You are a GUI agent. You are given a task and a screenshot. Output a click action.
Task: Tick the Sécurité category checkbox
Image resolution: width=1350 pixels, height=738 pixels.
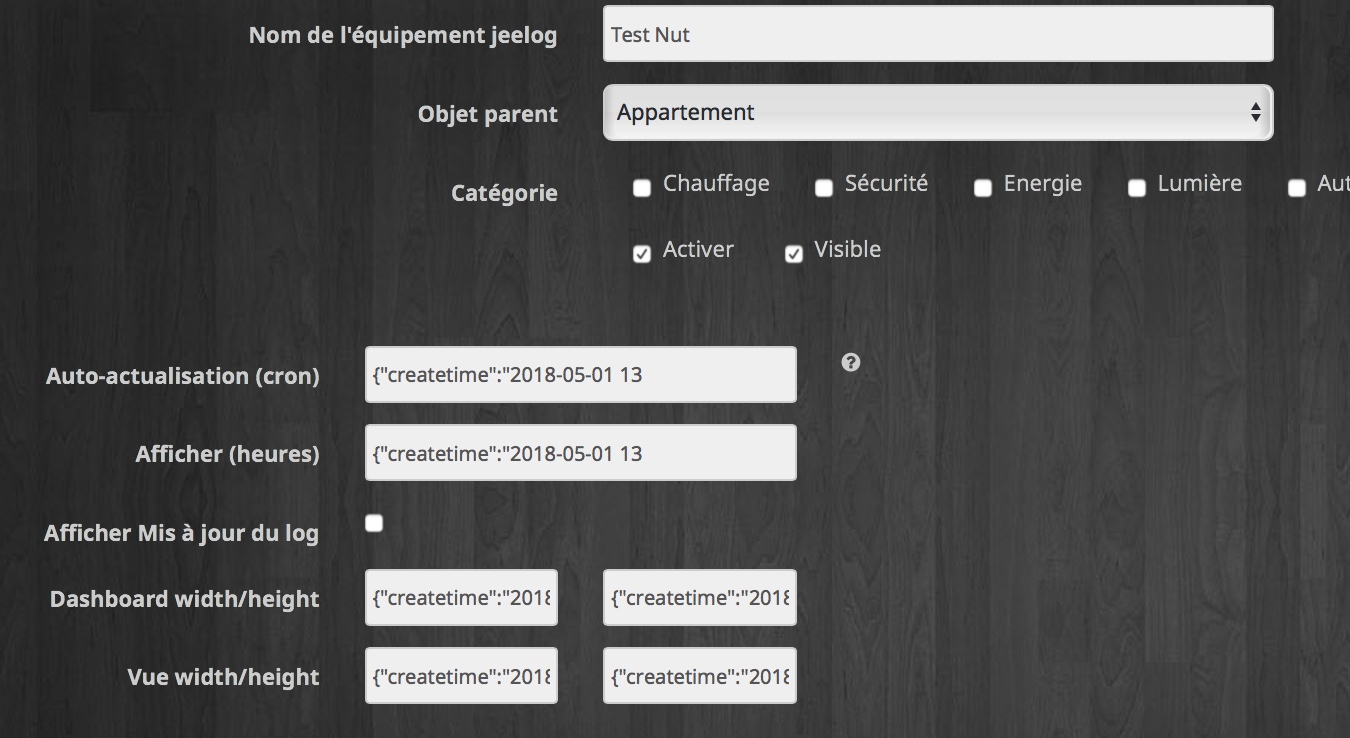[824, 187]
